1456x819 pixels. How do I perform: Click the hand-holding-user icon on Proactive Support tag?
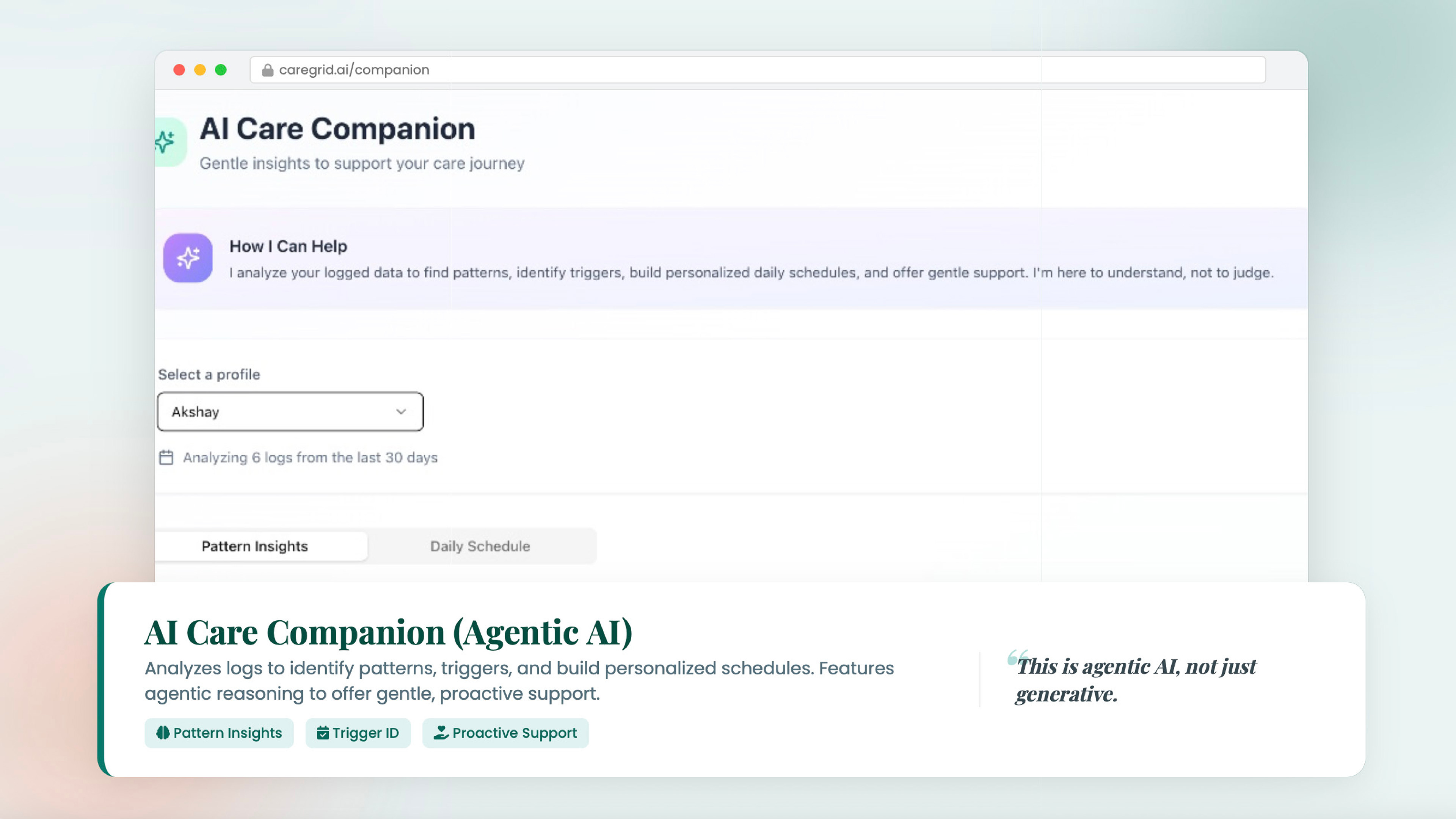click(x=441, y=733)
